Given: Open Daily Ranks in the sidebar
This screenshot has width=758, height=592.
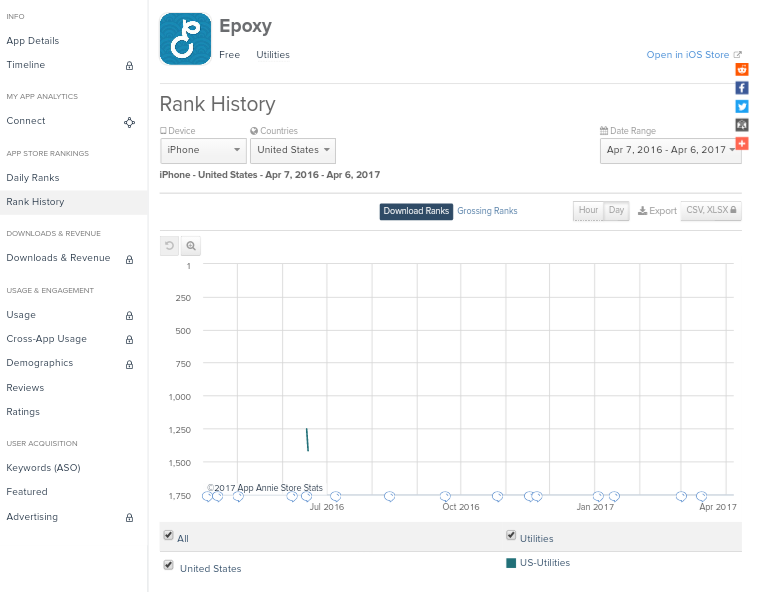Looking at the screenshot, I should tap(33, 178).
